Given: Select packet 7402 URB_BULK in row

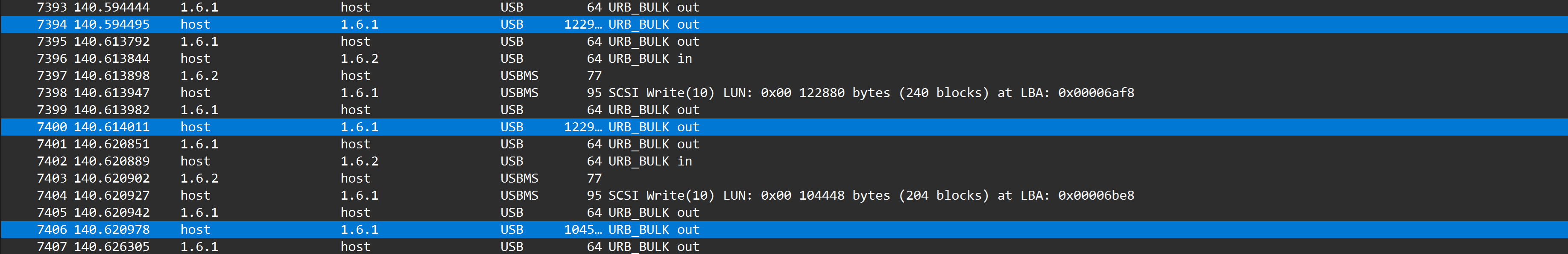Looking at the screenshot, I should (784, 161).
